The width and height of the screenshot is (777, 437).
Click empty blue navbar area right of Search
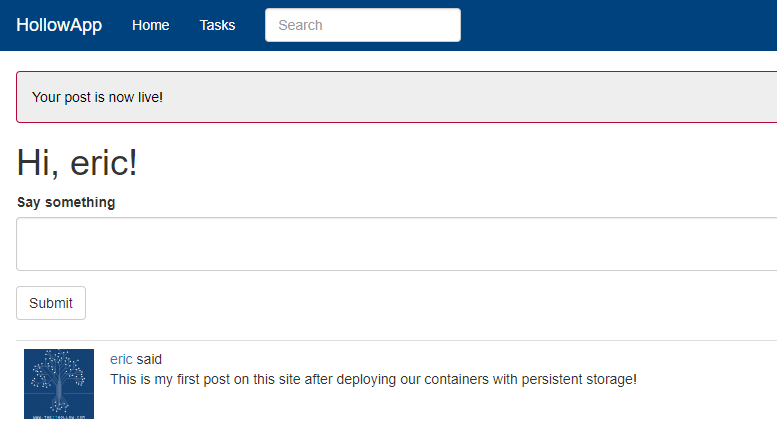click(x=620, y=25)
